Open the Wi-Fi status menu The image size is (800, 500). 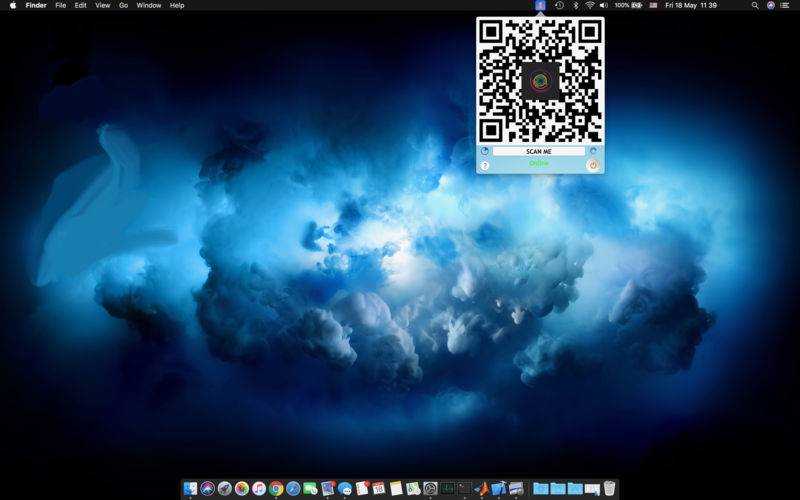coord(590,5)
